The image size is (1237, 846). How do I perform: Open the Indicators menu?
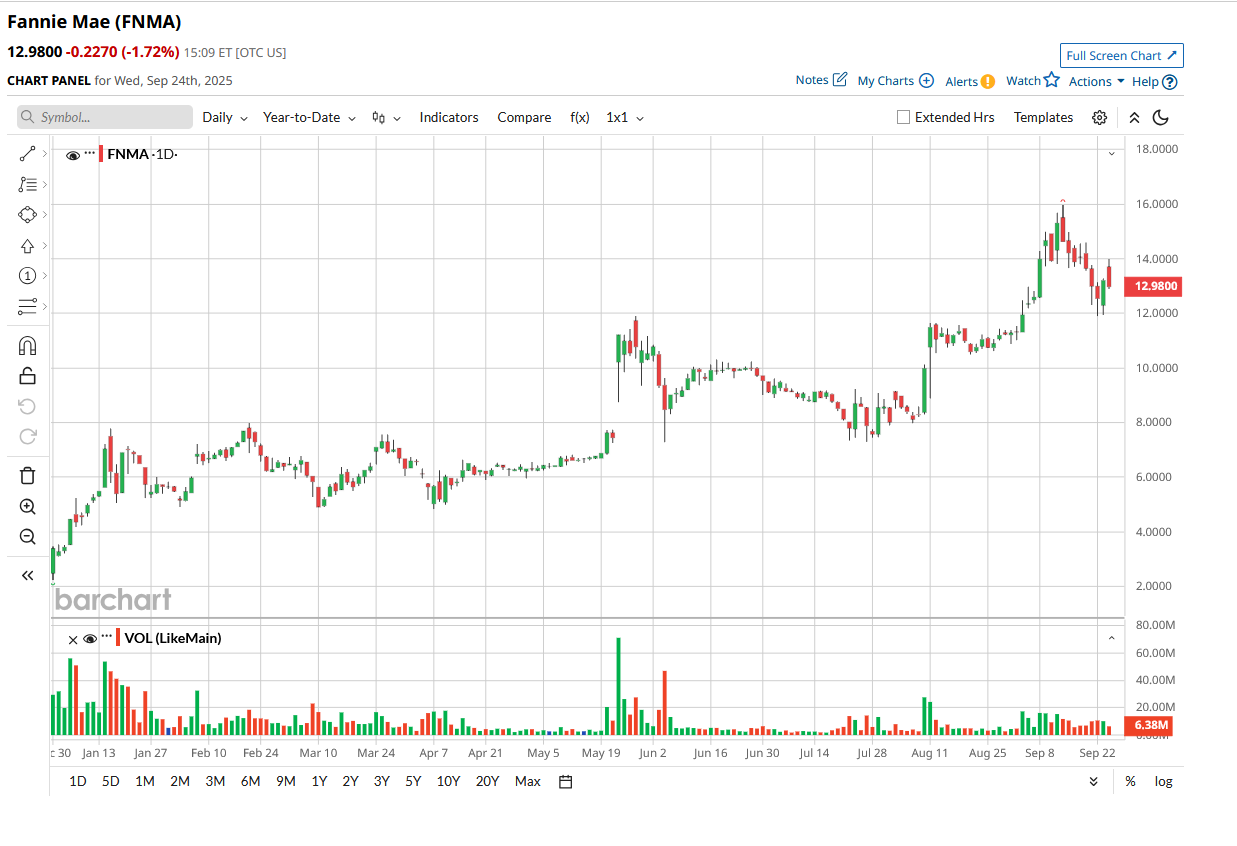click(x=449, y=117)
